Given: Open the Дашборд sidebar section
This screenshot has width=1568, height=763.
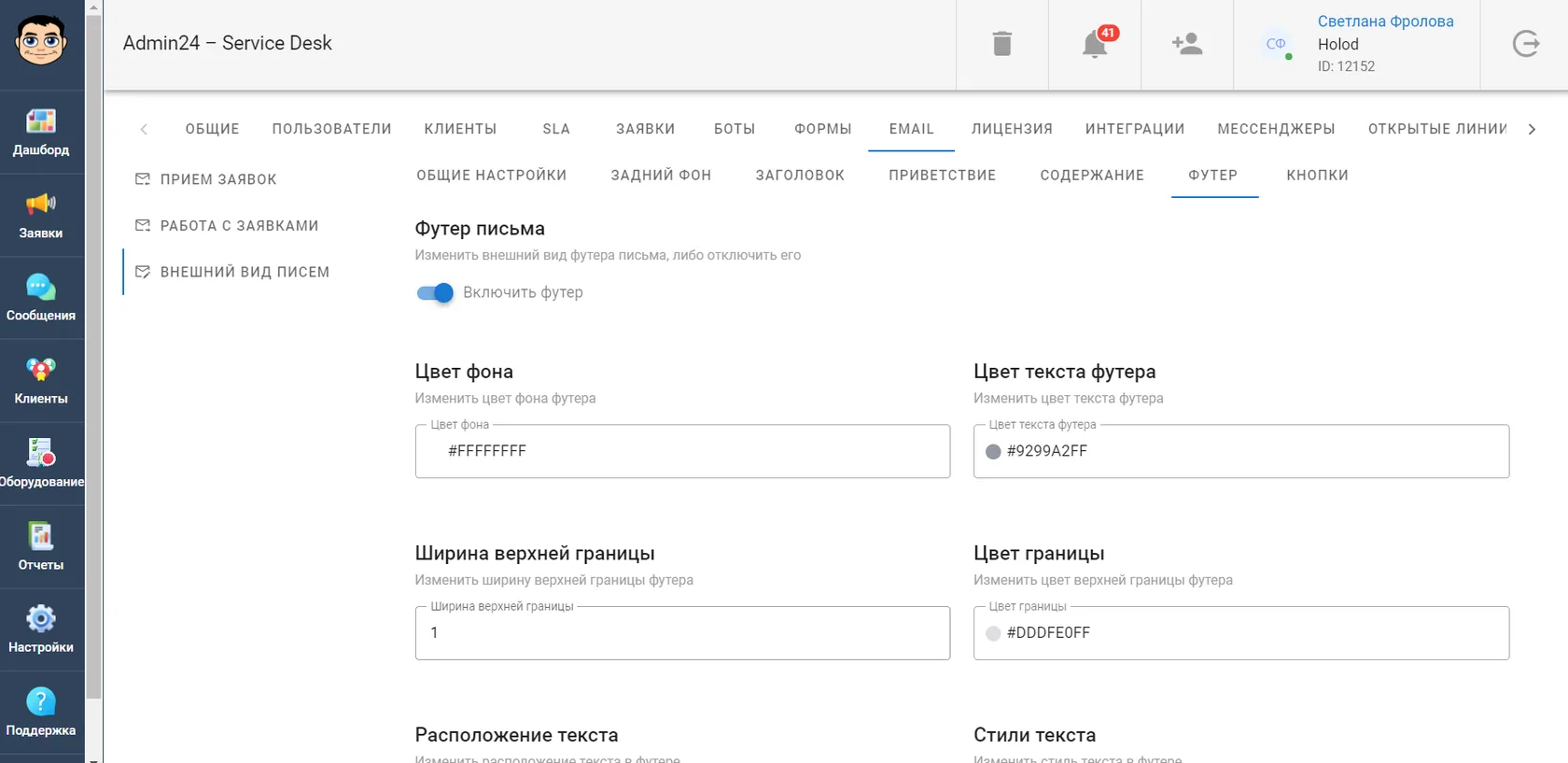Looking at the screenshot, I should click(41, 133).
